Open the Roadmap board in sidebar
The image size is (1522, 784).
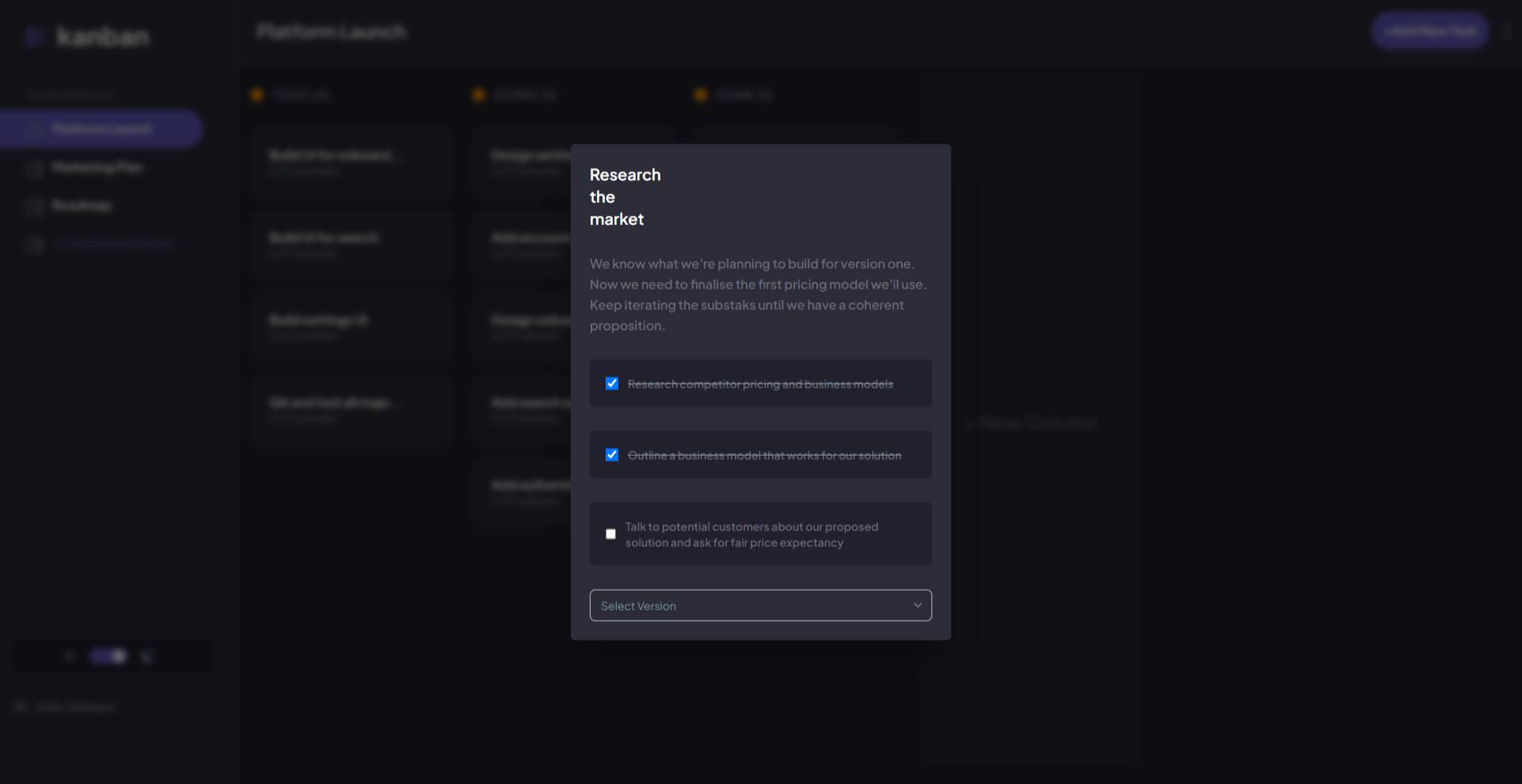(x=82, y=206)
